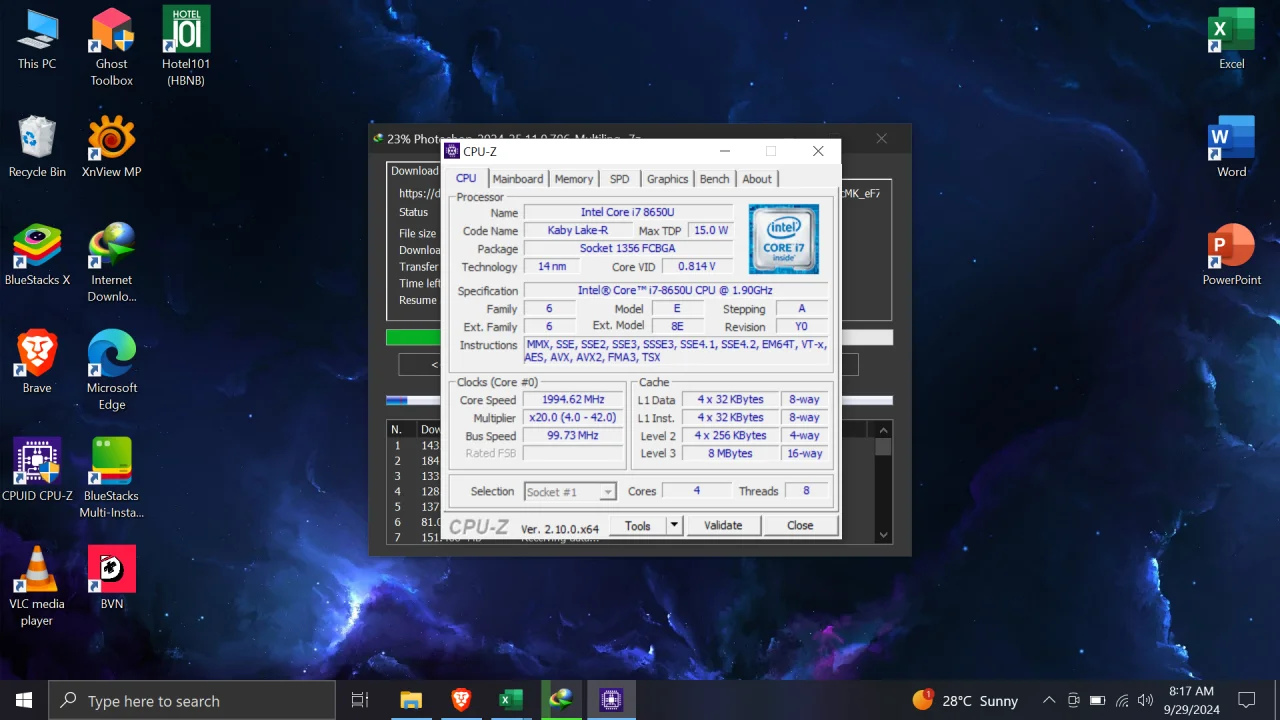Image resolution: width=1280 pixels, height=720 pixels.
Task: Click the Close button in CPU-Z
Action: [x=800, y=525]
